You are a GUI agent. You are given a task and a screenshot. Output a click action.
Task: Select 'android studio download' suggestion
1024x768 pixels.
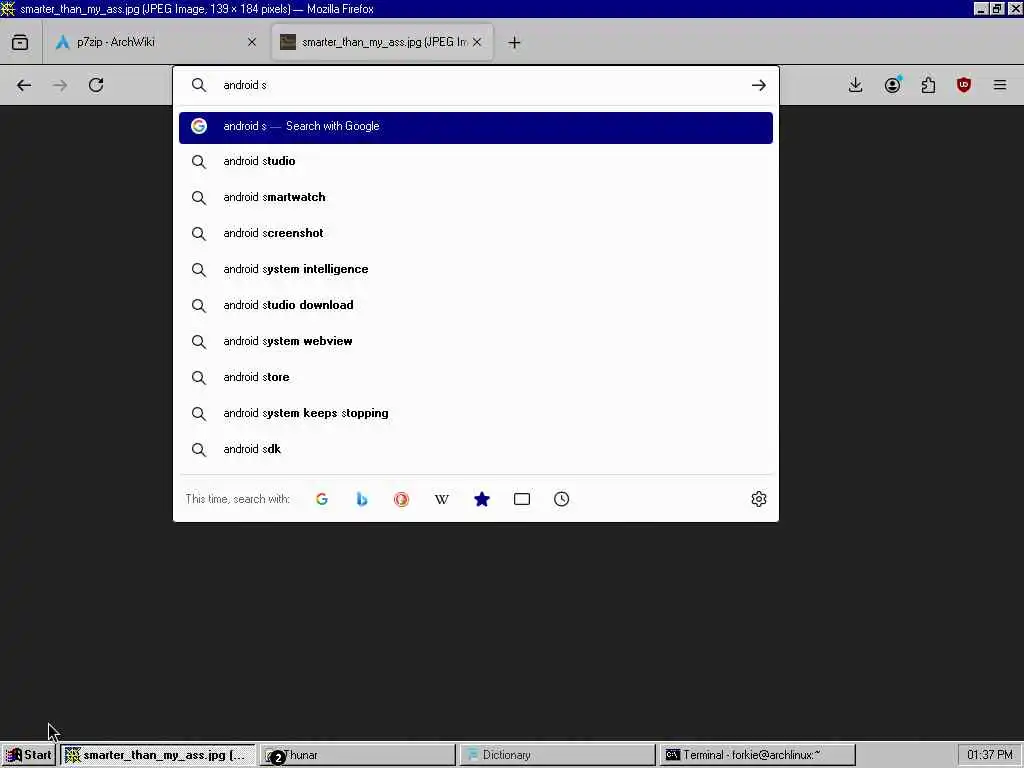coord(475,305)
